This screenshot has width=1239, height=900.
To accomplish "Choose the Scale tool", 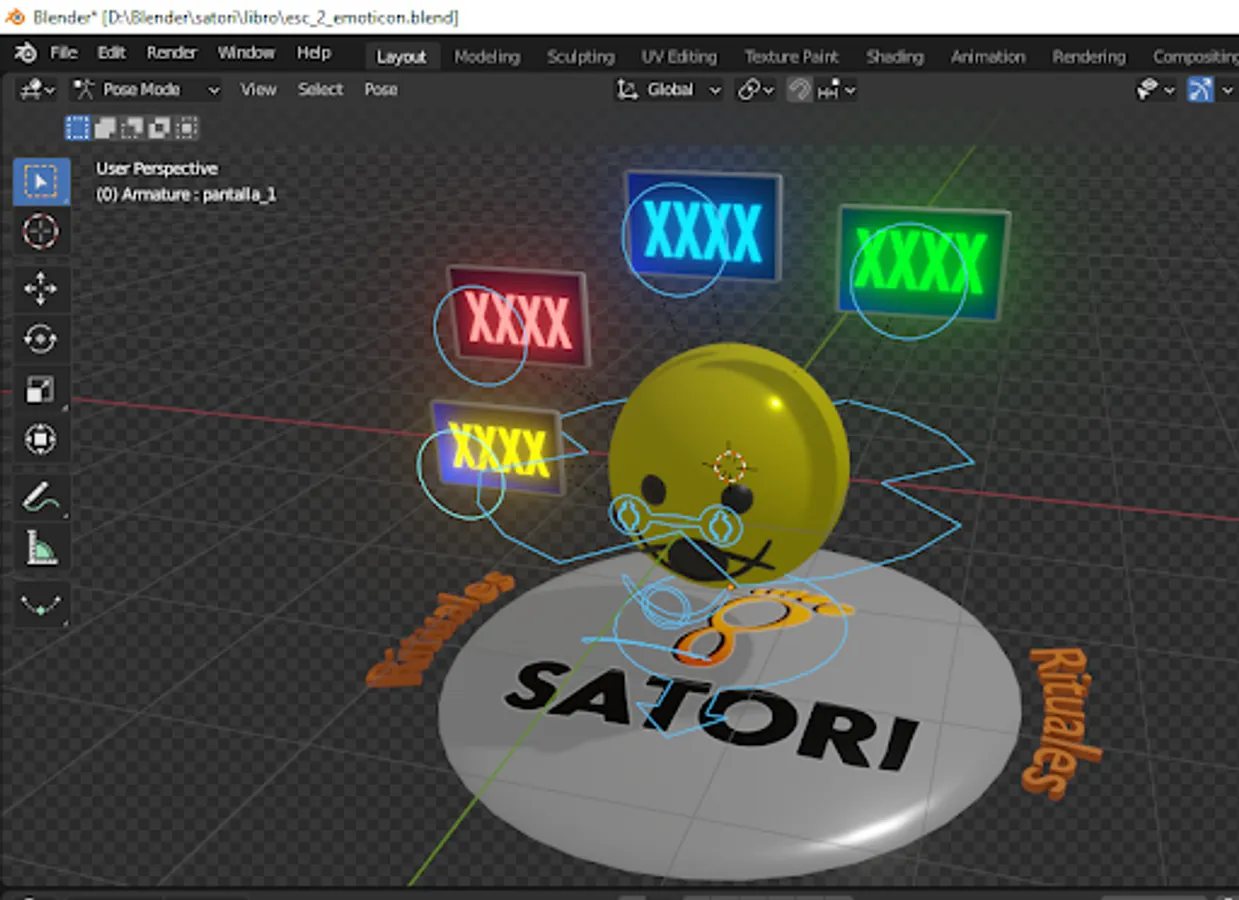I will pos(40,389).
